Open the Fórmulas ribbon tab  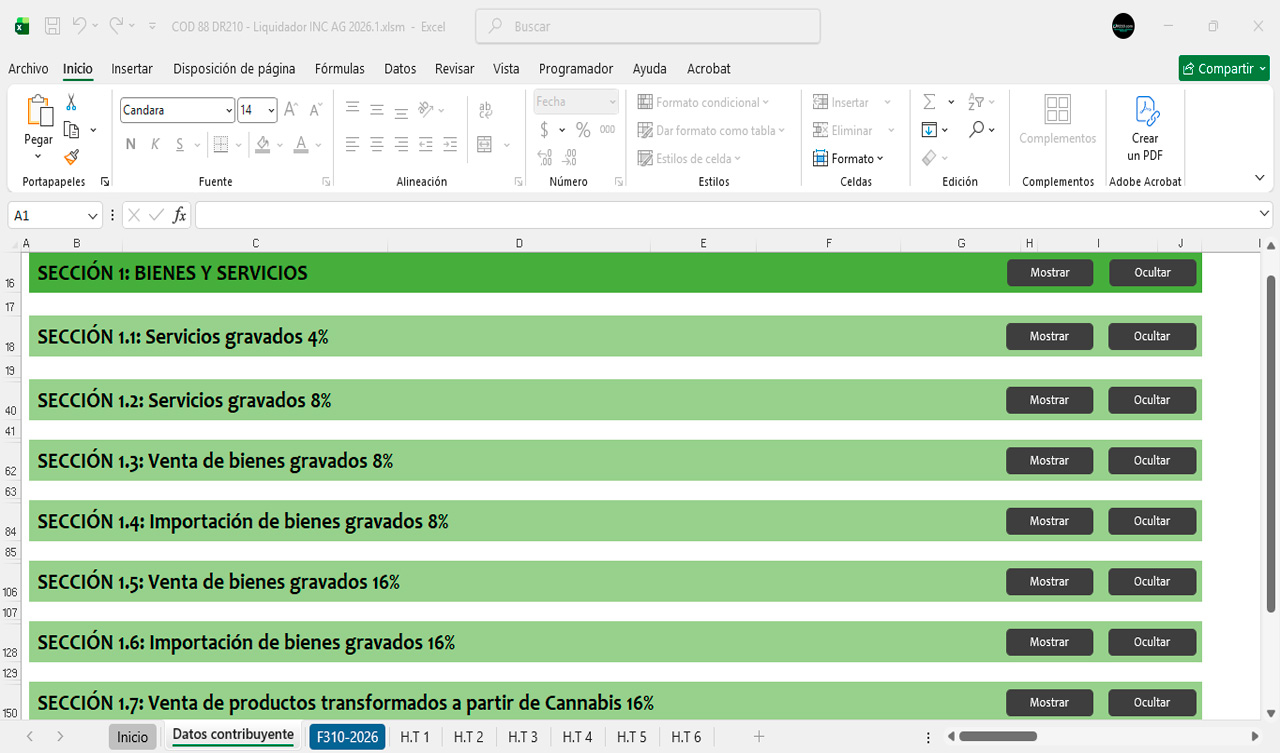click(x=339, y=69)
